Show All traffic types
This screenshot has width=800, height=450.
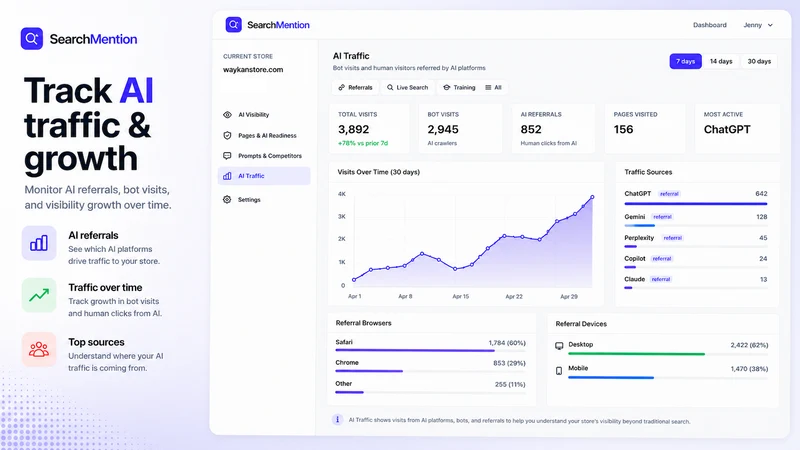click(493, 87)
